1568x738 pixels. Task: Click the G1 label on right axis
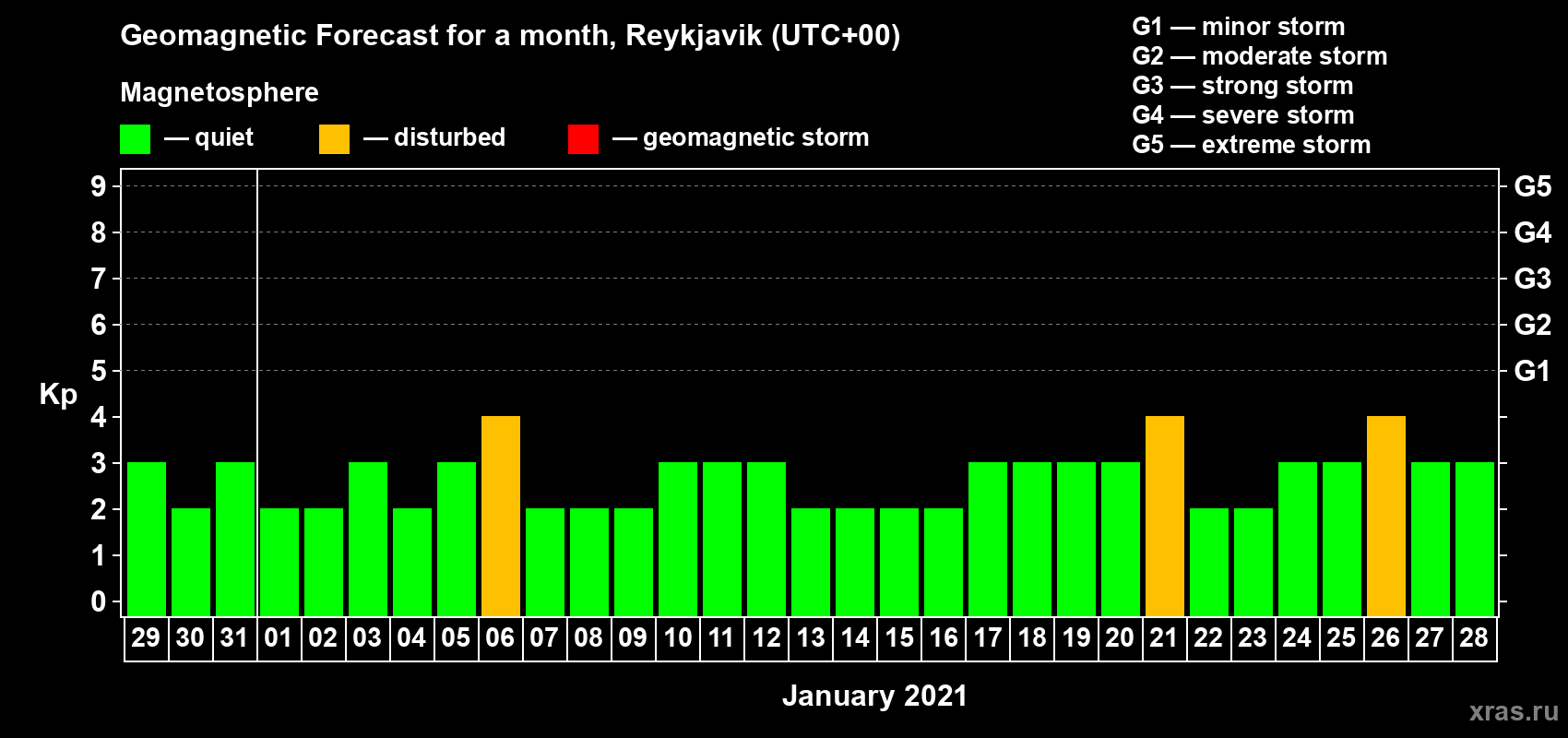coord(1532,371)
